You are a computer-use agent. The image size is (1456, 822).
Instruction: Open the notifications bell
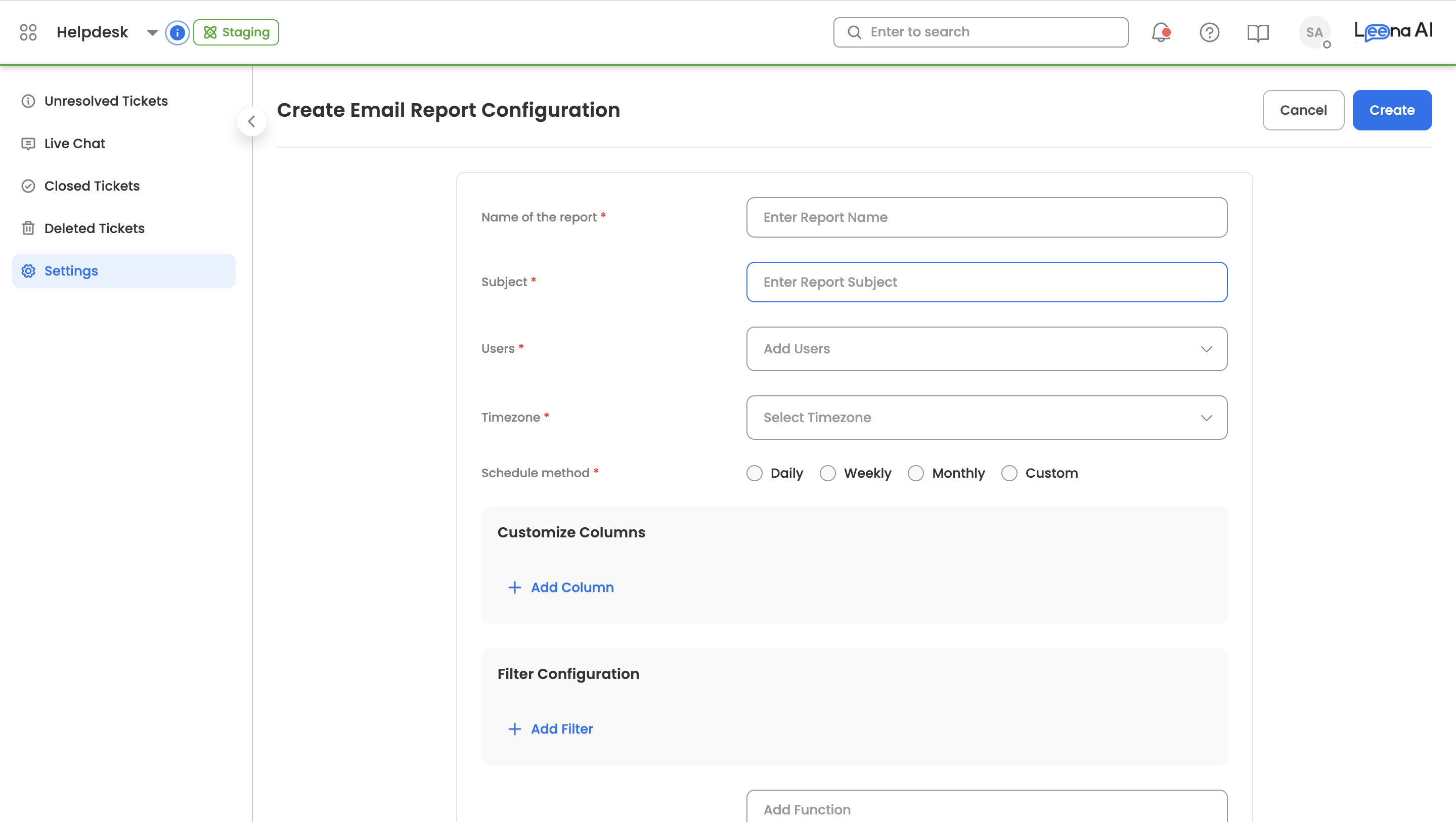coord(1160,32)
